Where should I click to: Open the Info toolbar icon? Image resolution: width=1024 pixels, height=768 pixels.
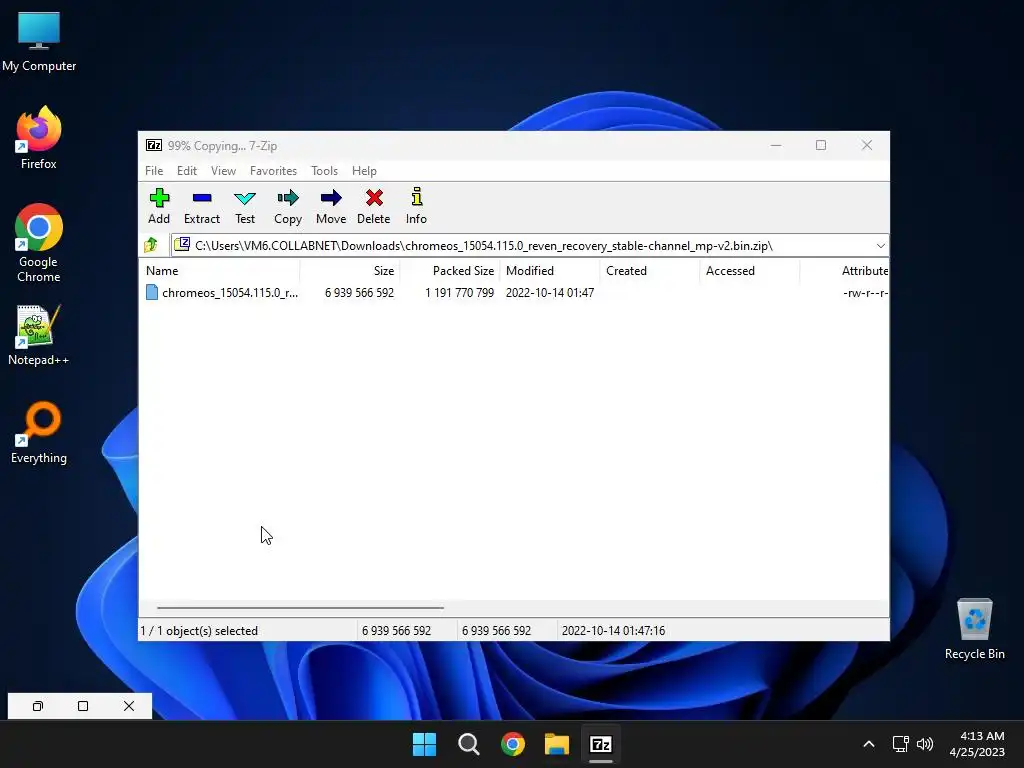tap(417, 197)
